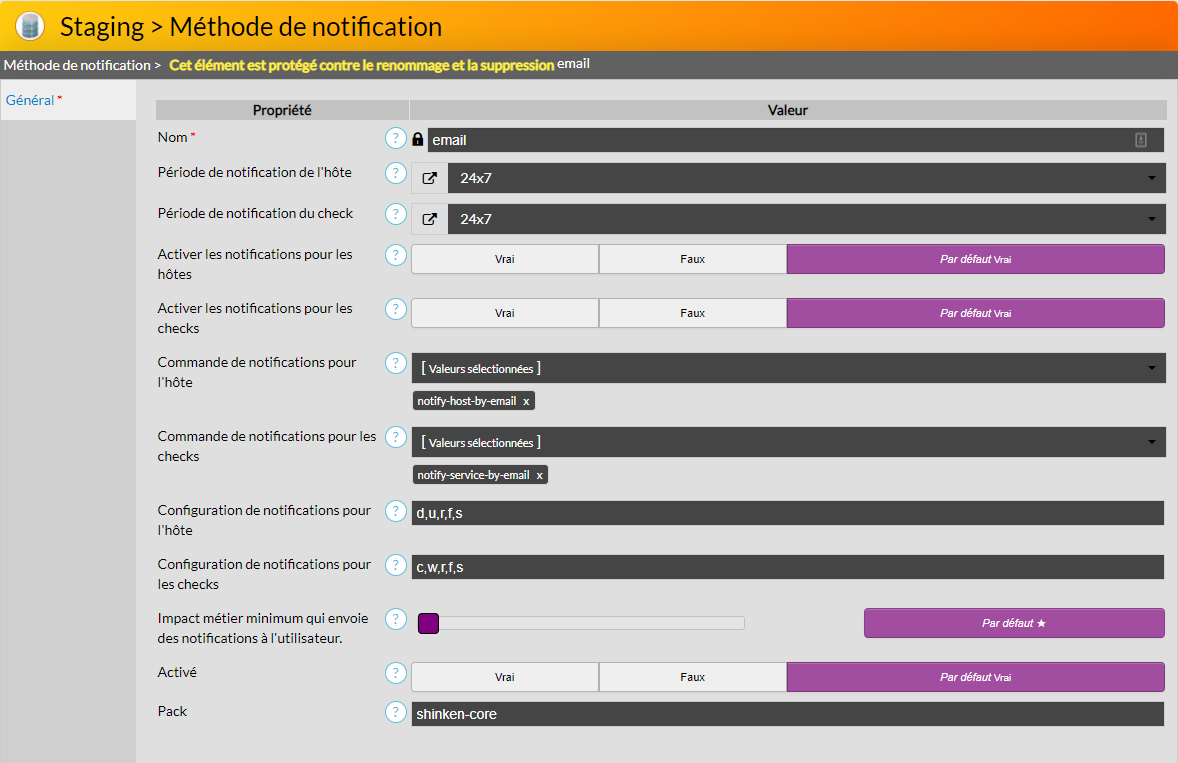Image resolution: width=1178 pixels, height=763 pixels.
Task: Click help icon for Impact métier minimum
Action: pyautogui.click(x=396, y=619)
